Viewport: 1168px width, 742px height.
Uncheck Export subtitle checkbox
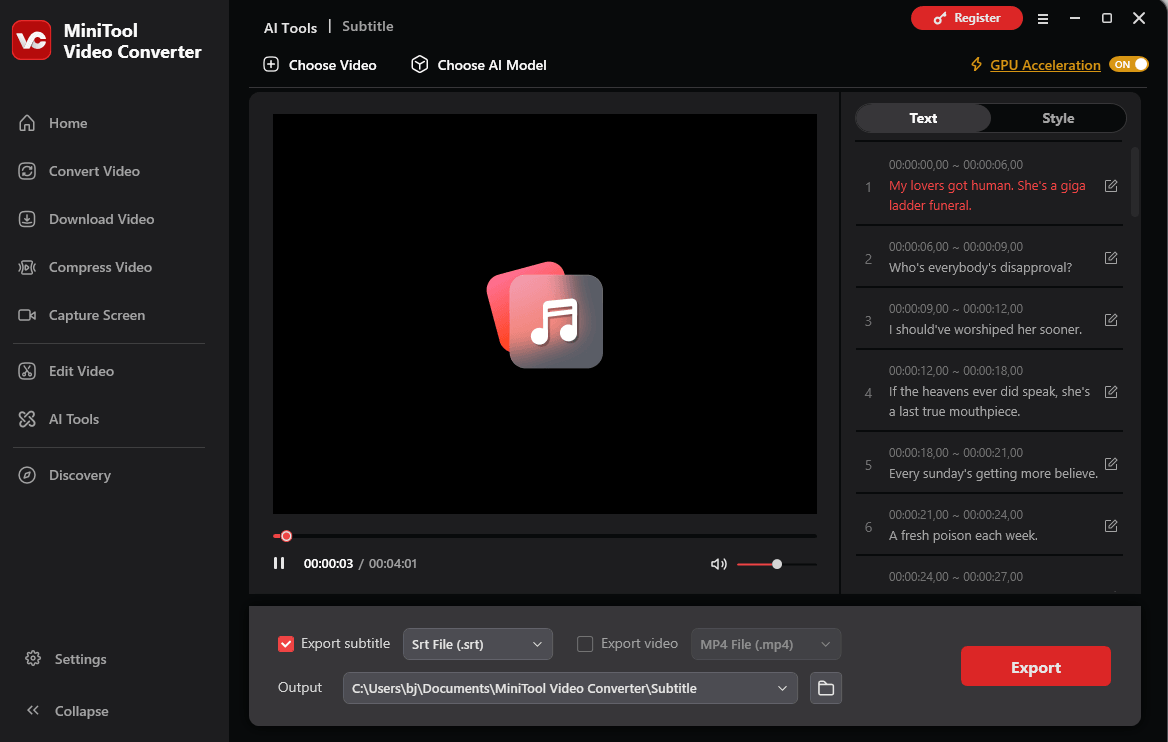(x=286, y=644)
